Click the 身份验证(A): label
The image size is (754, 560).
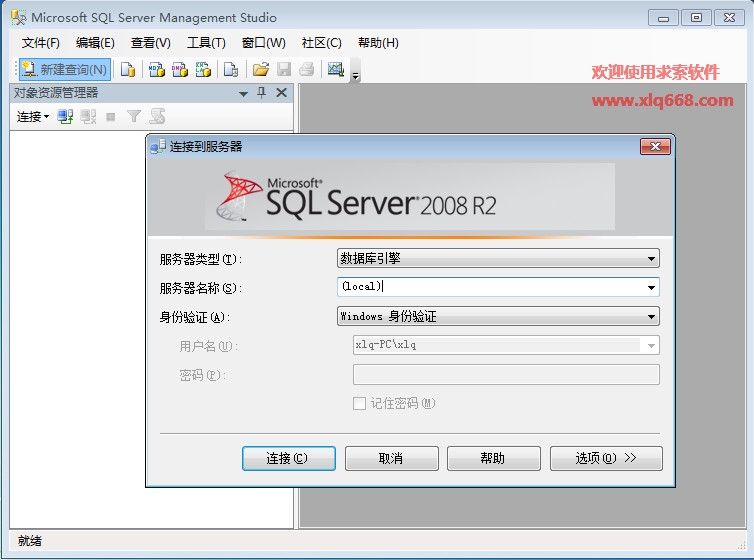195,317
